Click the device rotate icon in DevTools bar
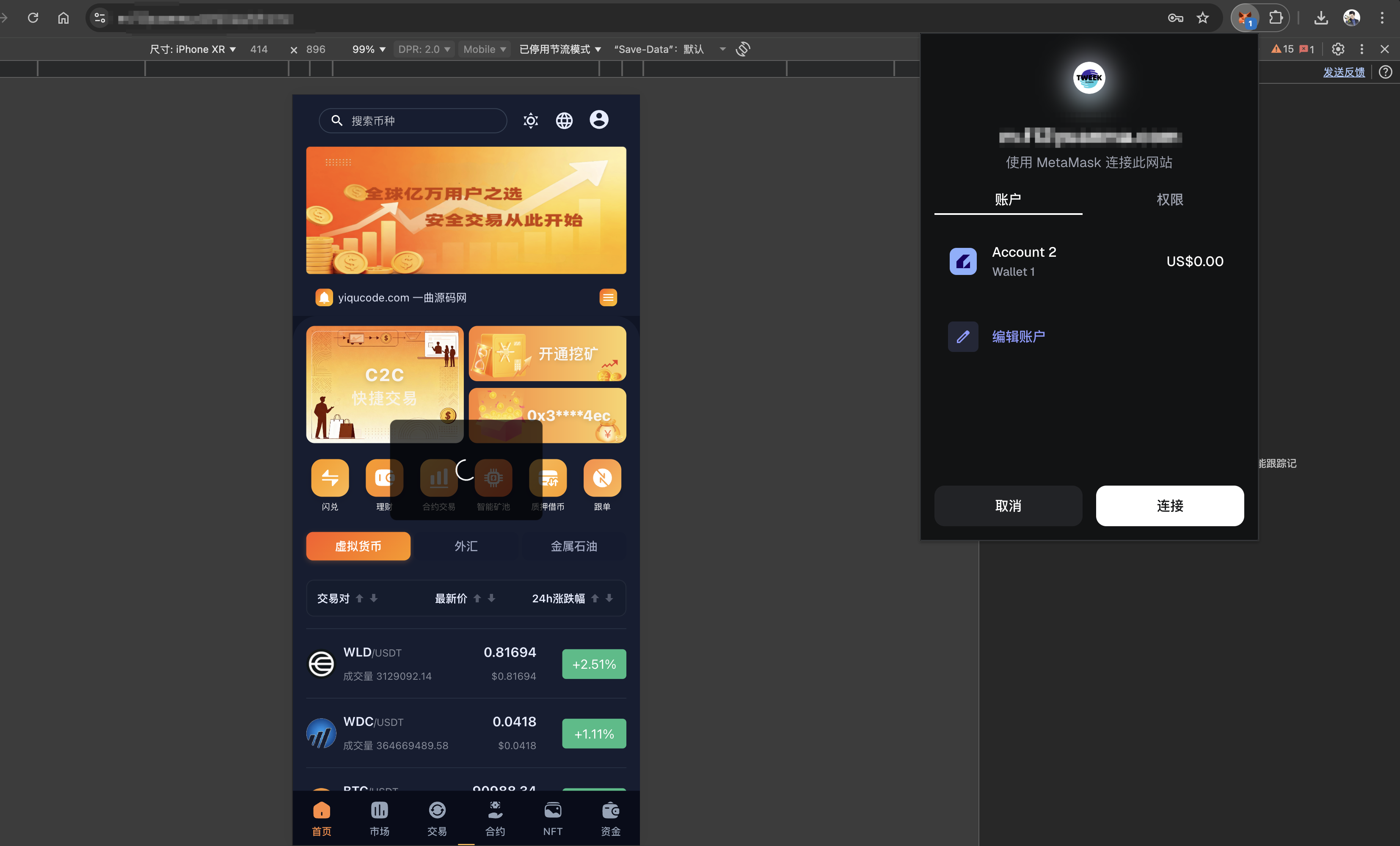The width and height of the screenshot is (1400, 846). point(743,49)
